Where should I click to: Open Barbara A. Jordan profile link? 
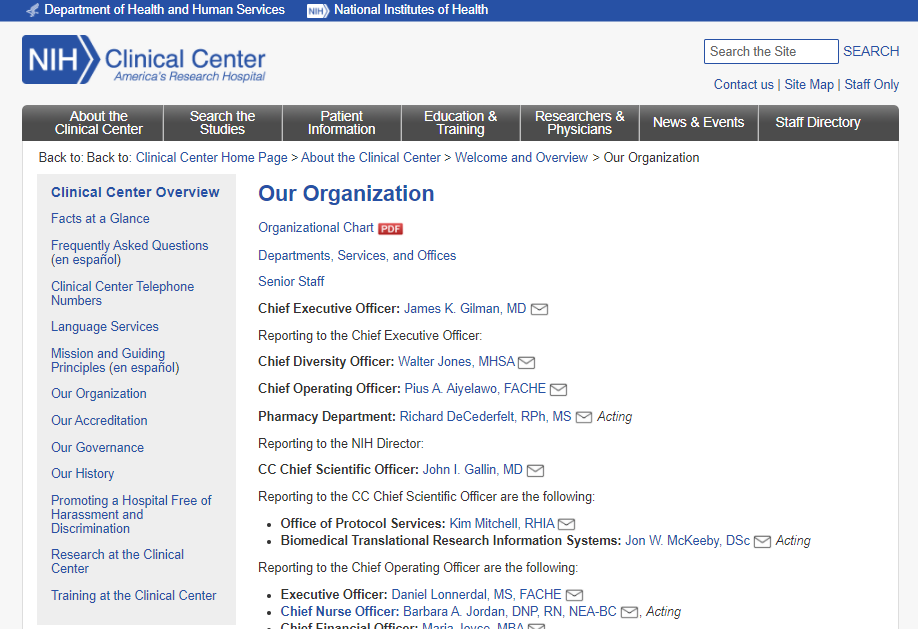[510, 611]
